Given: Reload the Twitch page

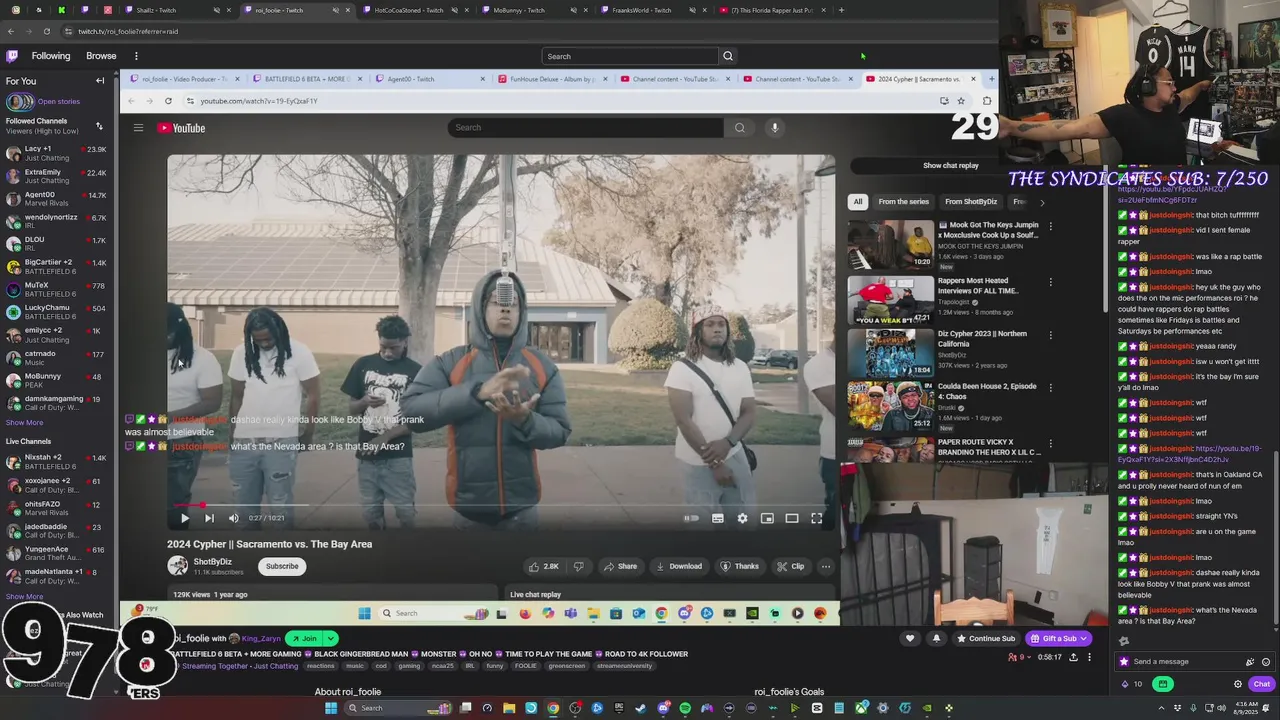Looking at the screenshot, I should (x=46, y=31).
